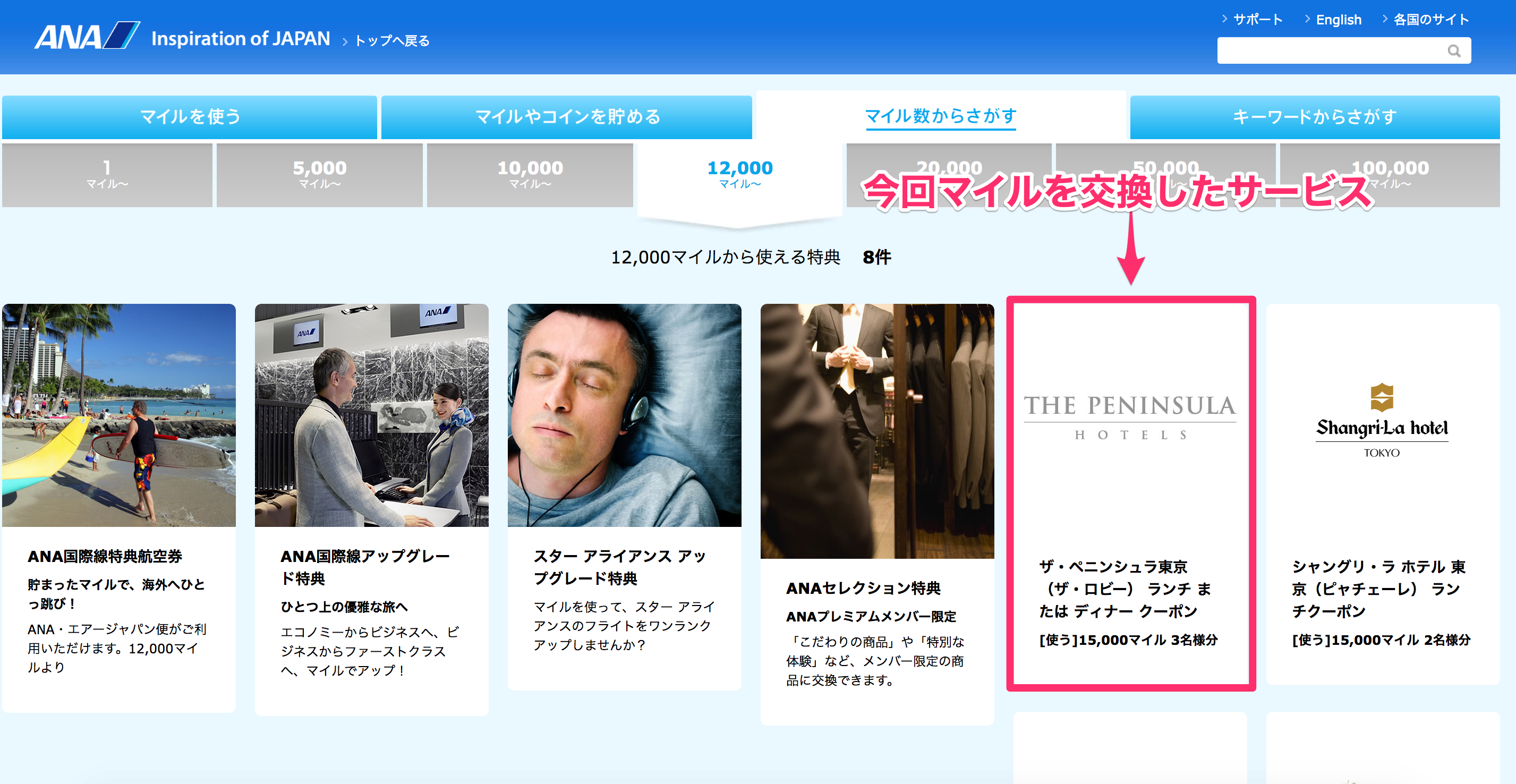The image size is (1516, 784).
Task: Open ANAセレクション特典 card title
Action: pos(863,588)
